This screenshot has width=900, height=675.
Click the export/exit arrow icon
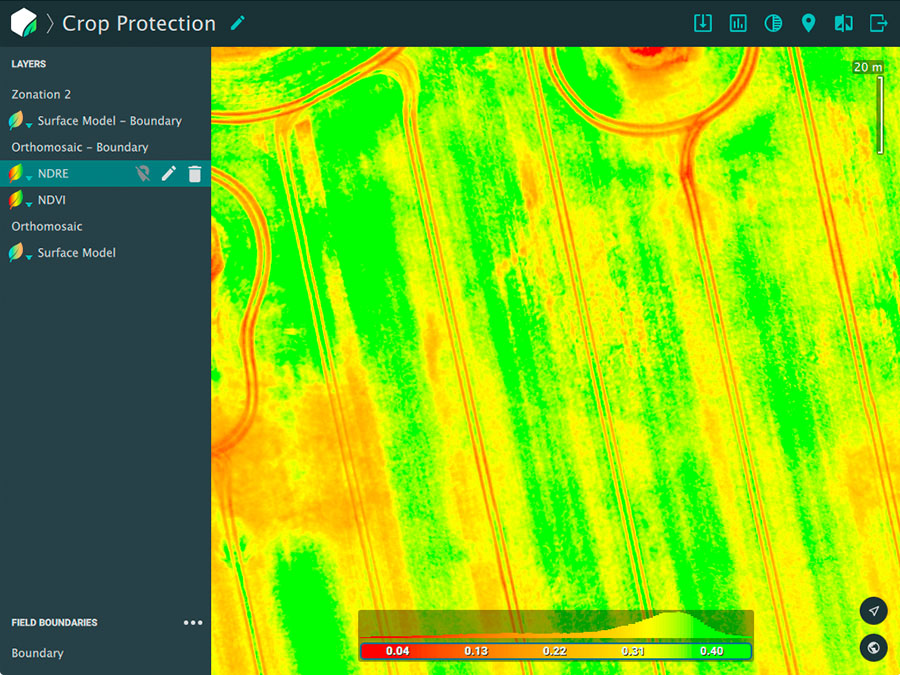[x=878, y=23]
